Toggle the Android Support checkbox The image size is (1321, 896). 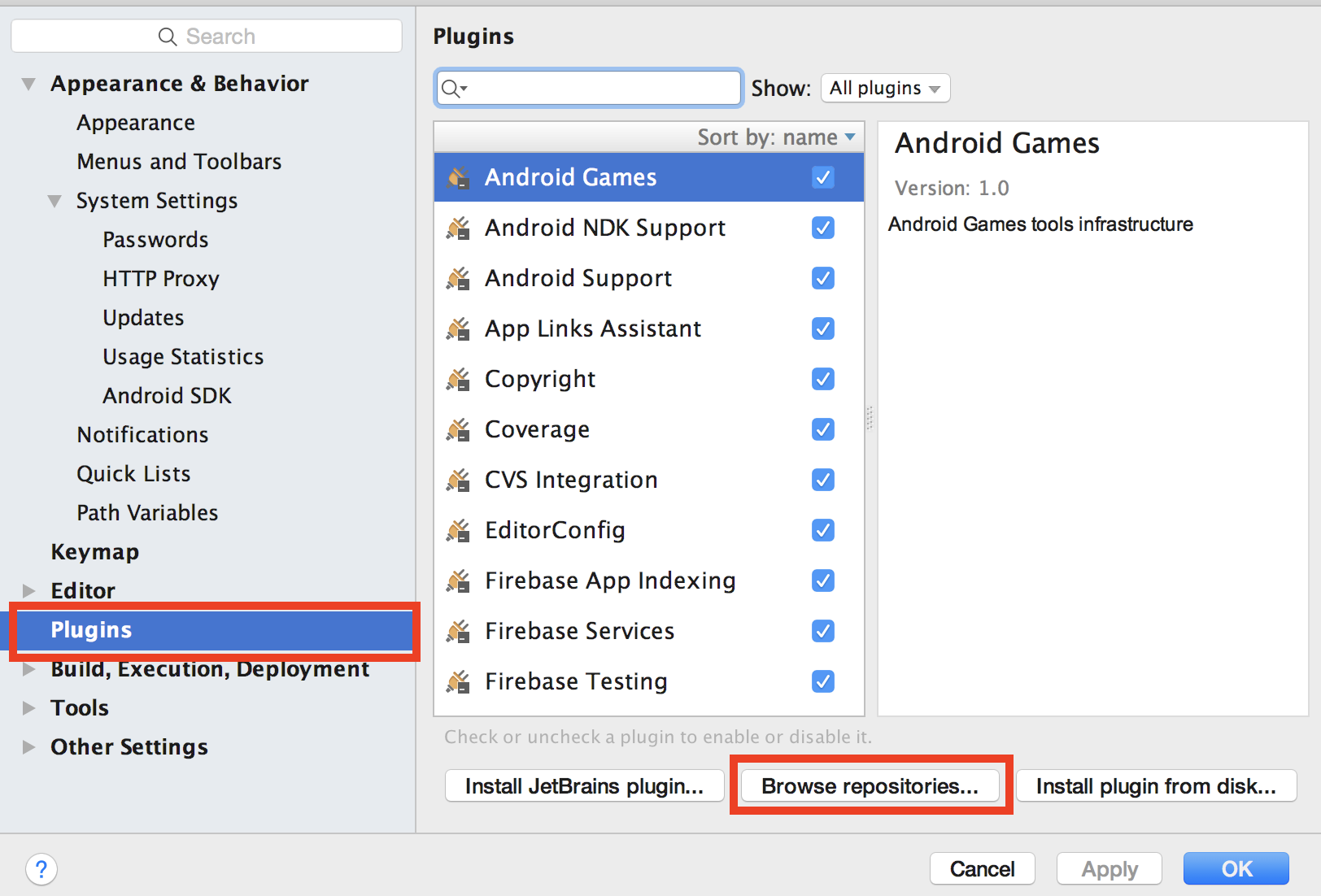click(823, 278)
